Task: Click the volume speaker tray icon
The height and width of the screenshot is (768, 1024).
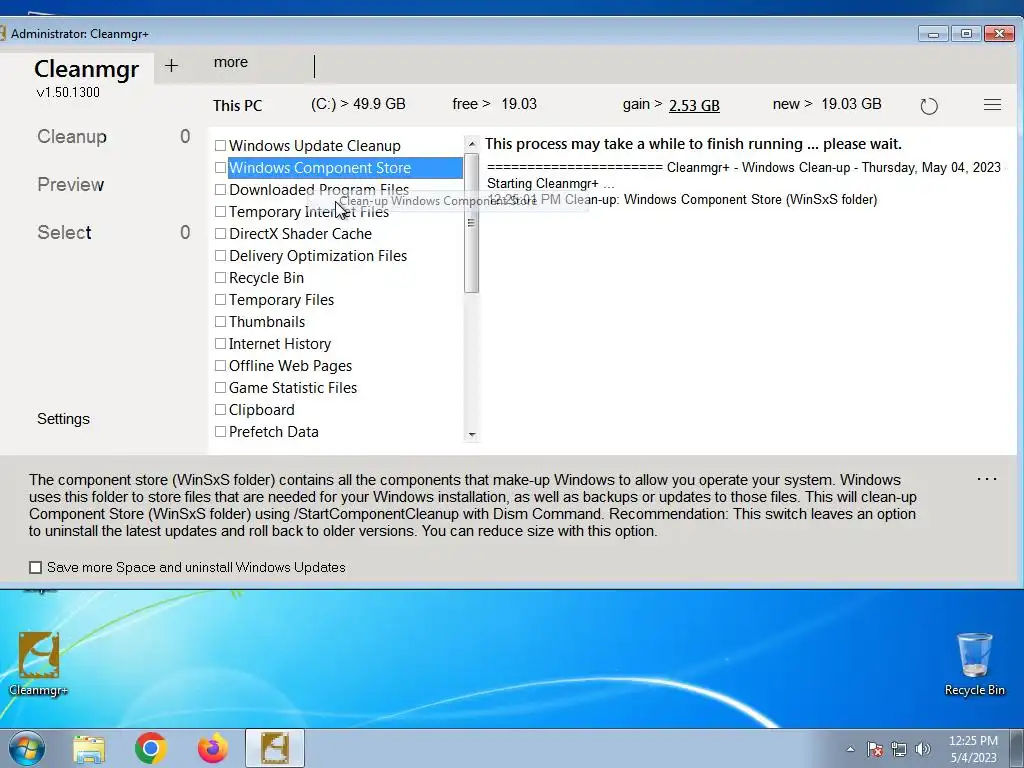Action: [x=923, y=749]
